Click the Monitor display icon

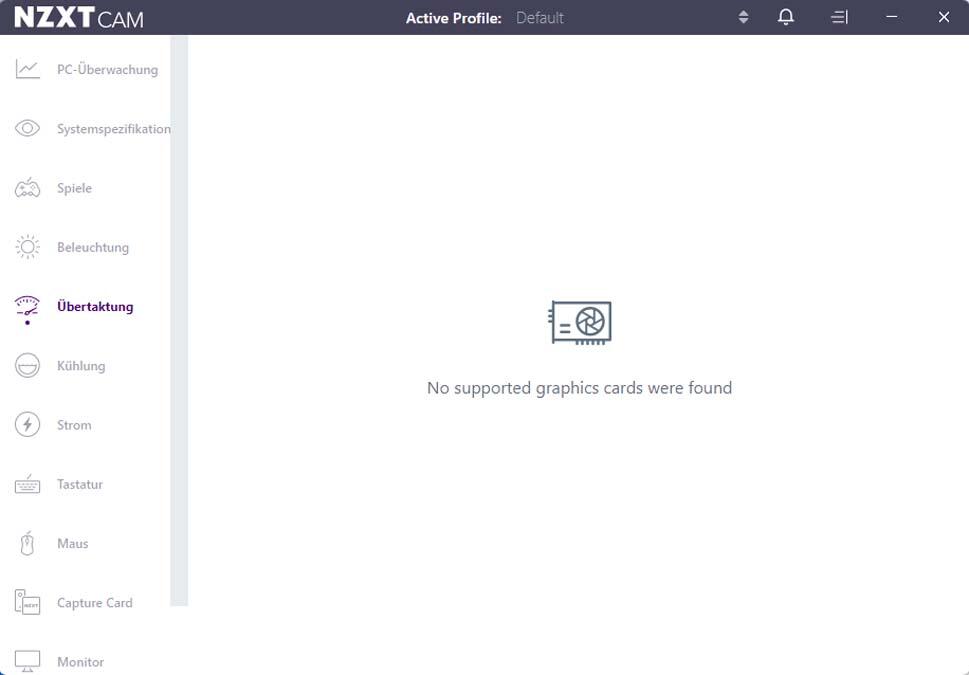coord(27,661)
